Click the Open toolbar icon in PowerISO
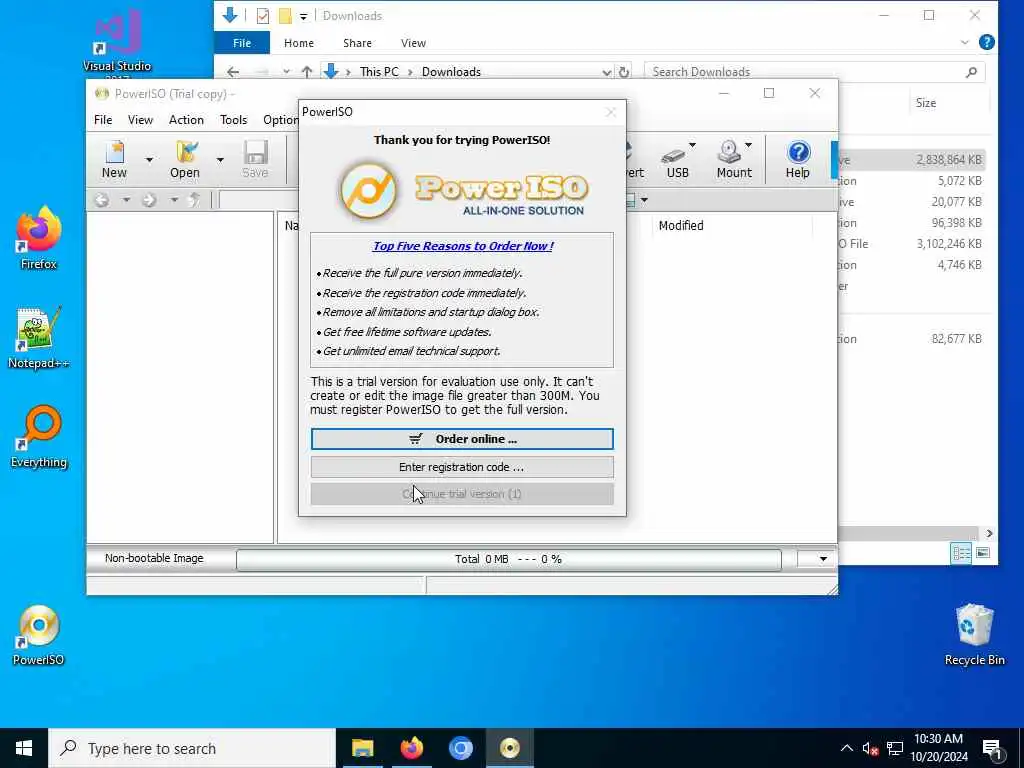The image size is (1024, 768). coord(185,159)
